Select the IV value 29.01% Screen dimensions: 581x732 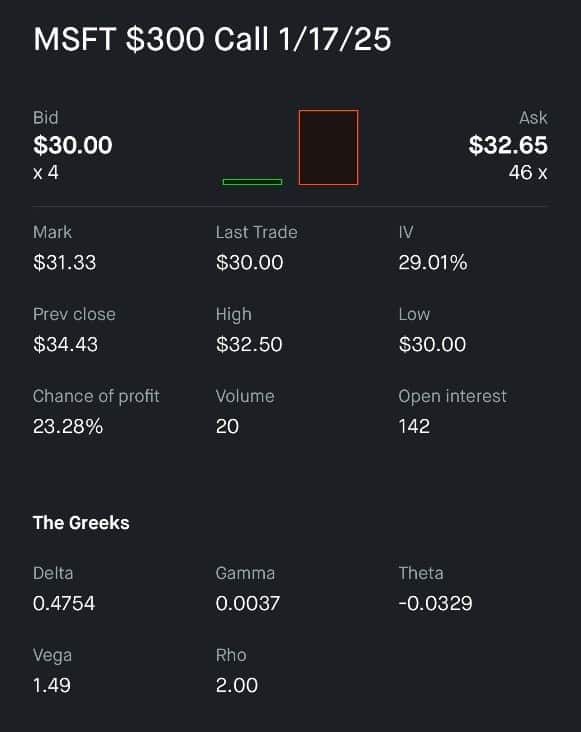click(x=433, y=262)
